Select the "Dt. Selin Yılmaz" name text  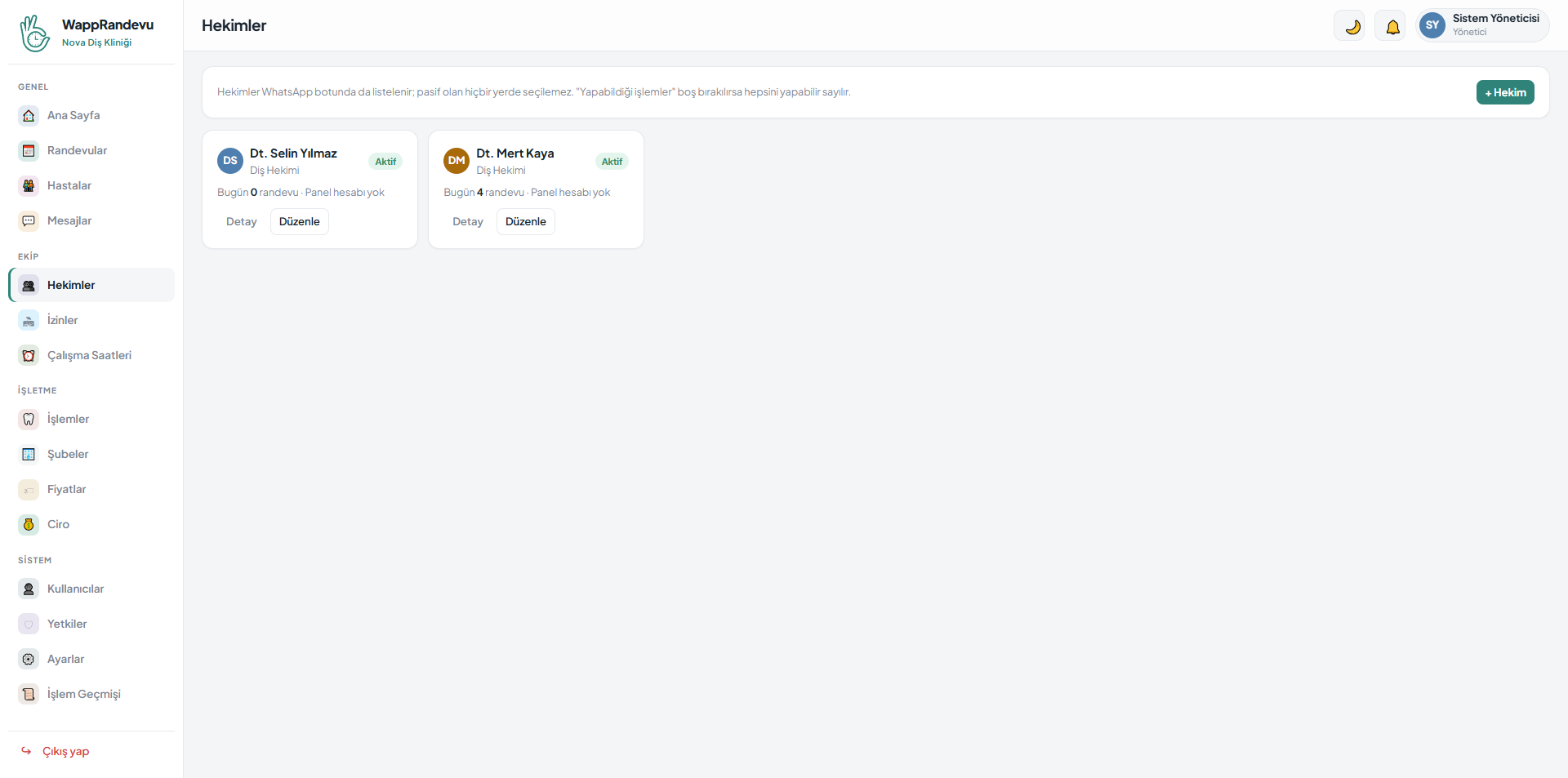[x=293, y=153]
